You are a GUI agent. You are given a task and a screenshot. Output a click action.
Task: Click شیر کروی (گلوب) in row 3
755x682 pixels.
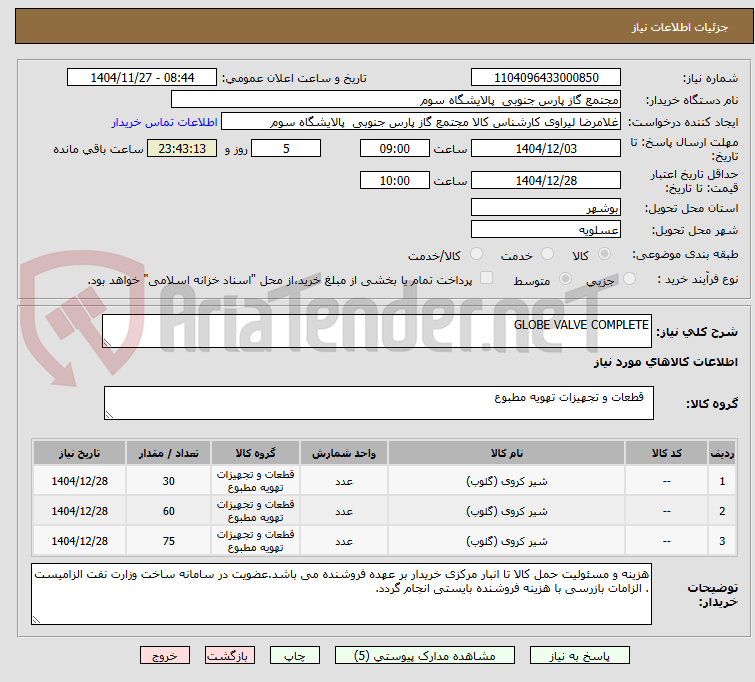(x=507, y=541)
